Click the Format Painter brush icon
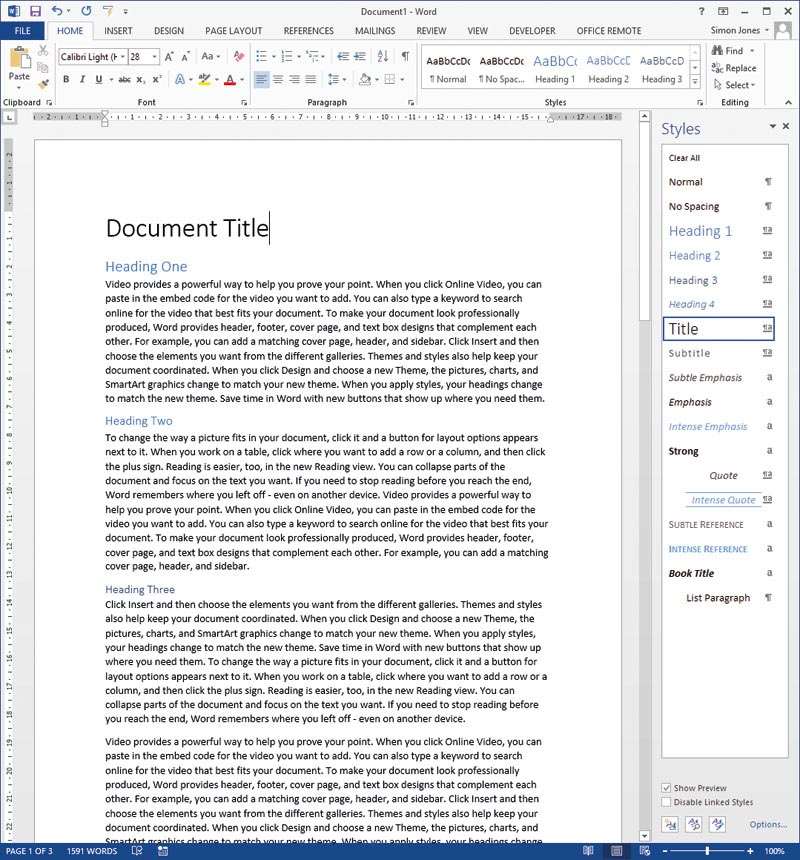This screenshot has height=860, width=800. 43,84
